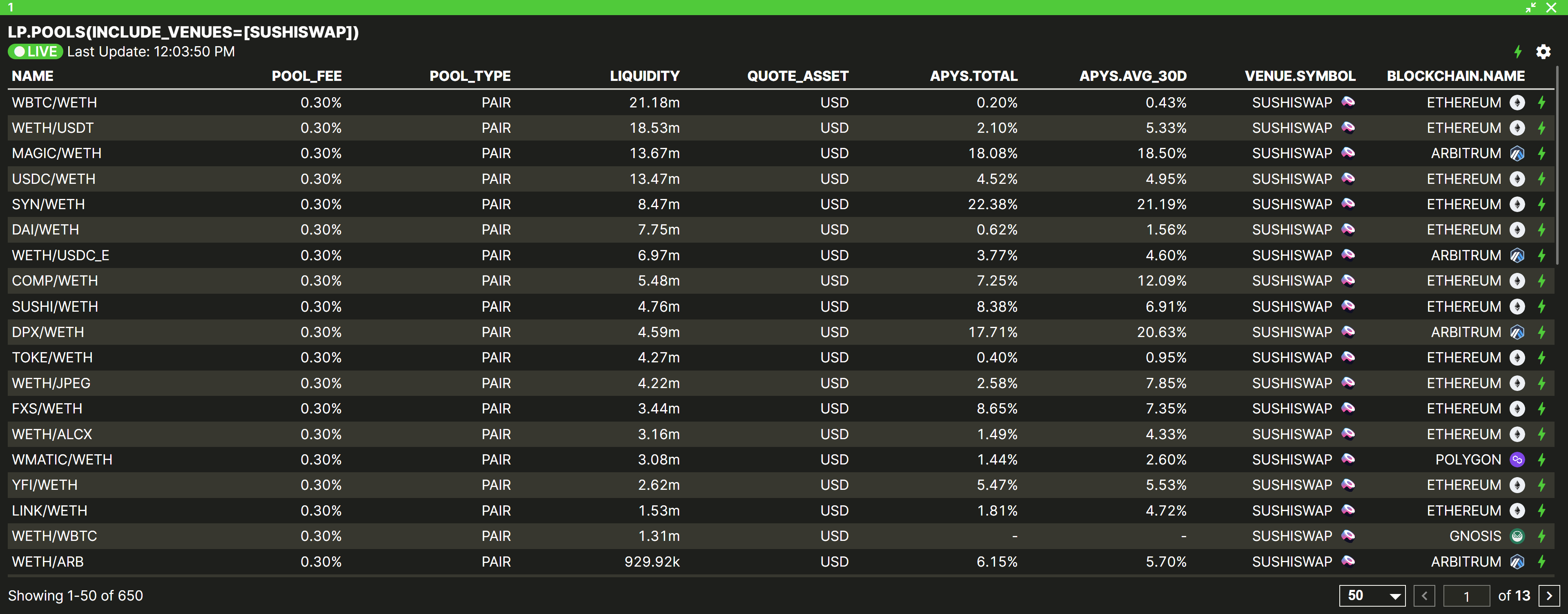Collapse the widget with shrink icon
1568x614 pixels.
click(1530, 7)
